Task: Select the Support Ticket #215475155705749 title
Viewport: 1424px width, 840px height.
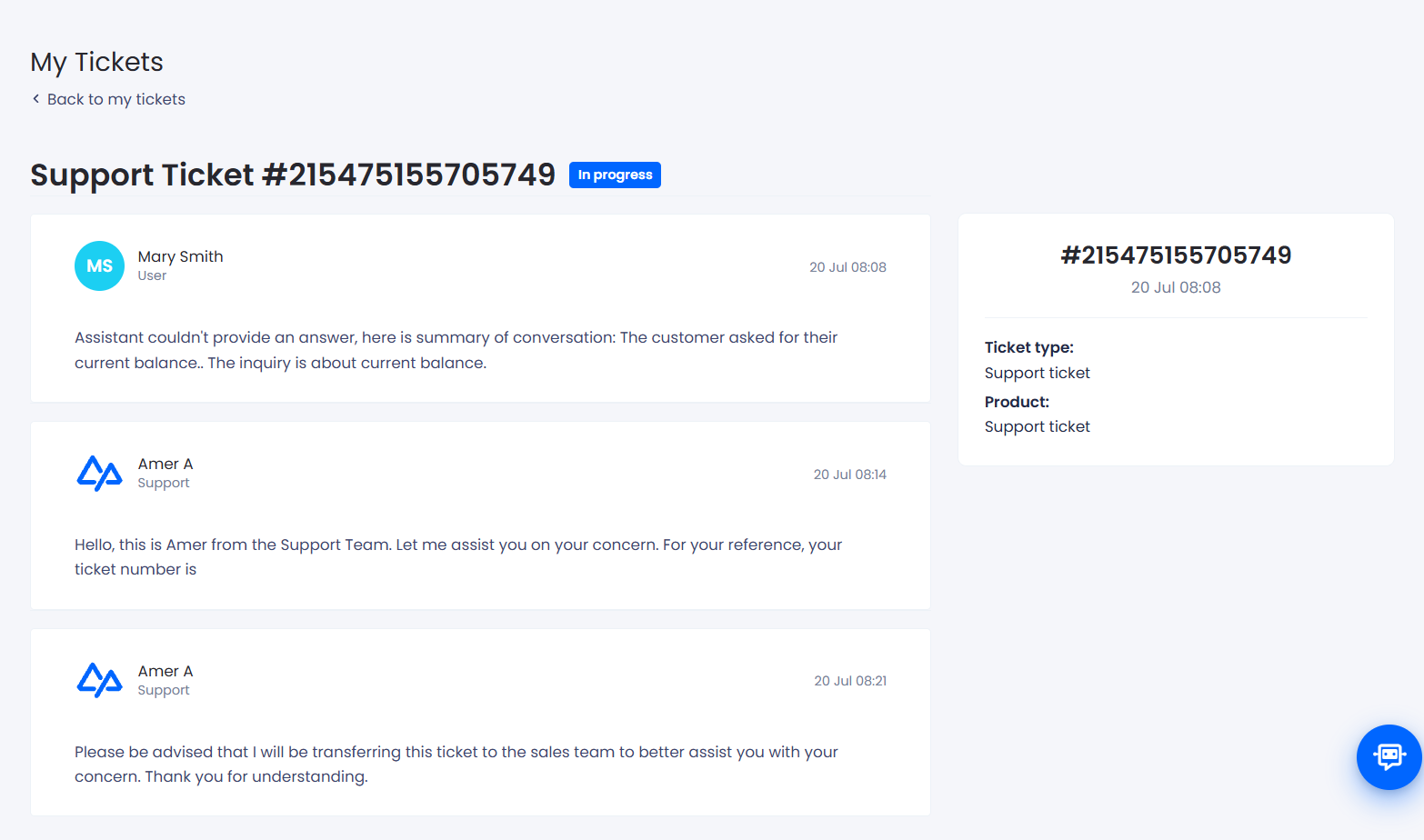Action: (293, 175)
